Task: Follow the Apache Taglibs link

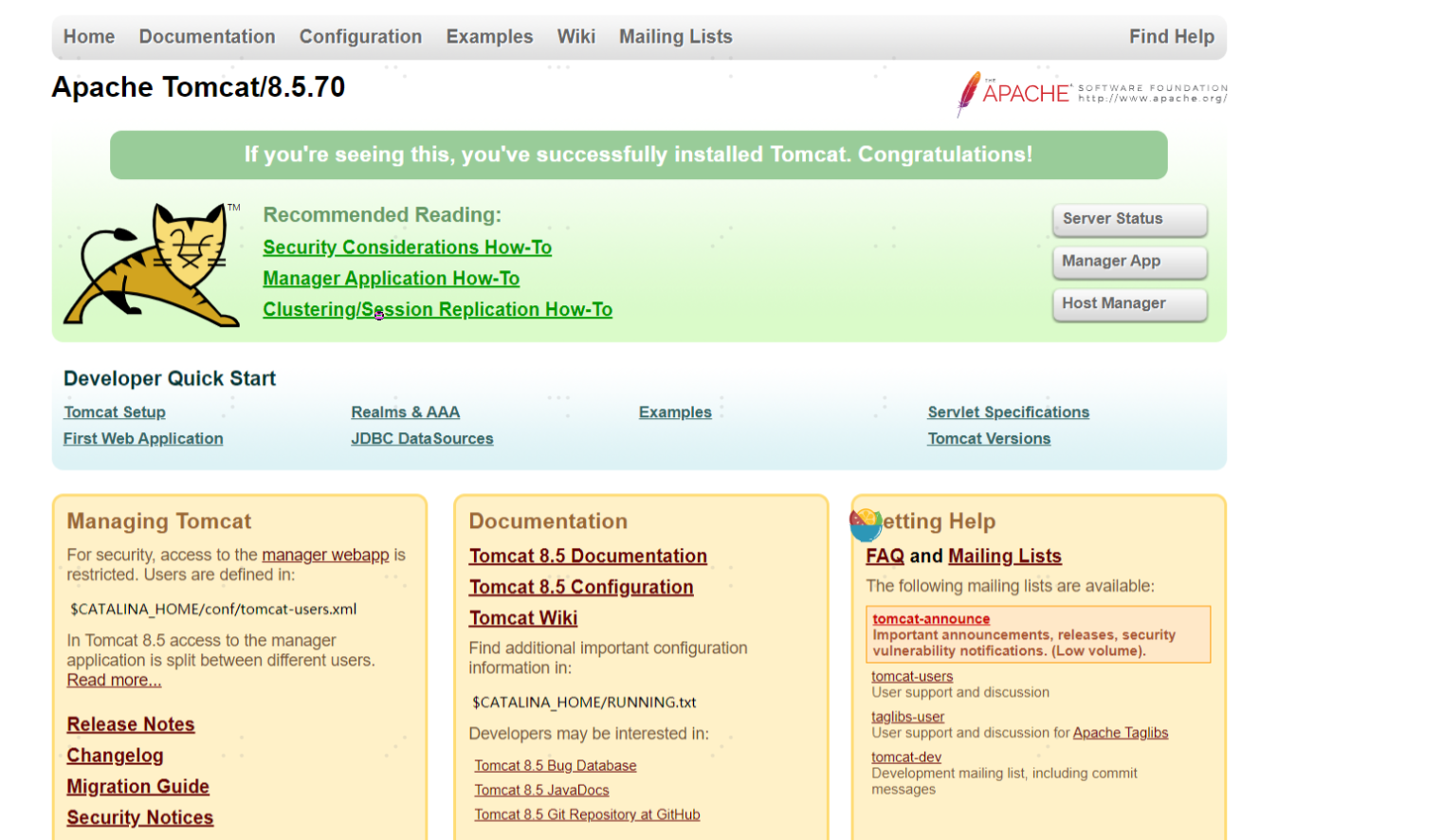Action: pyautogui.click(x=1121, y=733)
